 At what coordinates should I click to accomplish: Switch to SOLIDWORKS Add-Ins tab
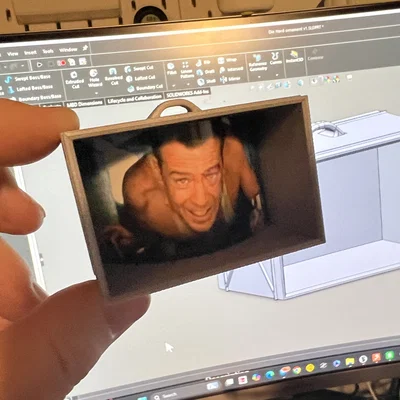pos(188,94)
